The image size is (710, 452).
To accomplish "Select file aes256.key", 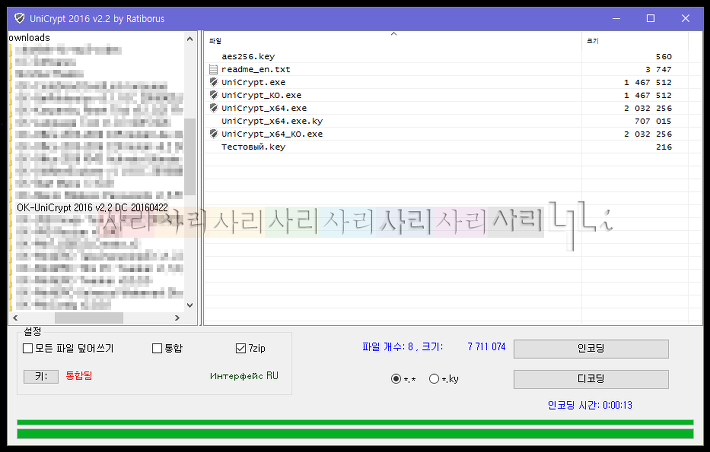I will click(x=248, y=57).
